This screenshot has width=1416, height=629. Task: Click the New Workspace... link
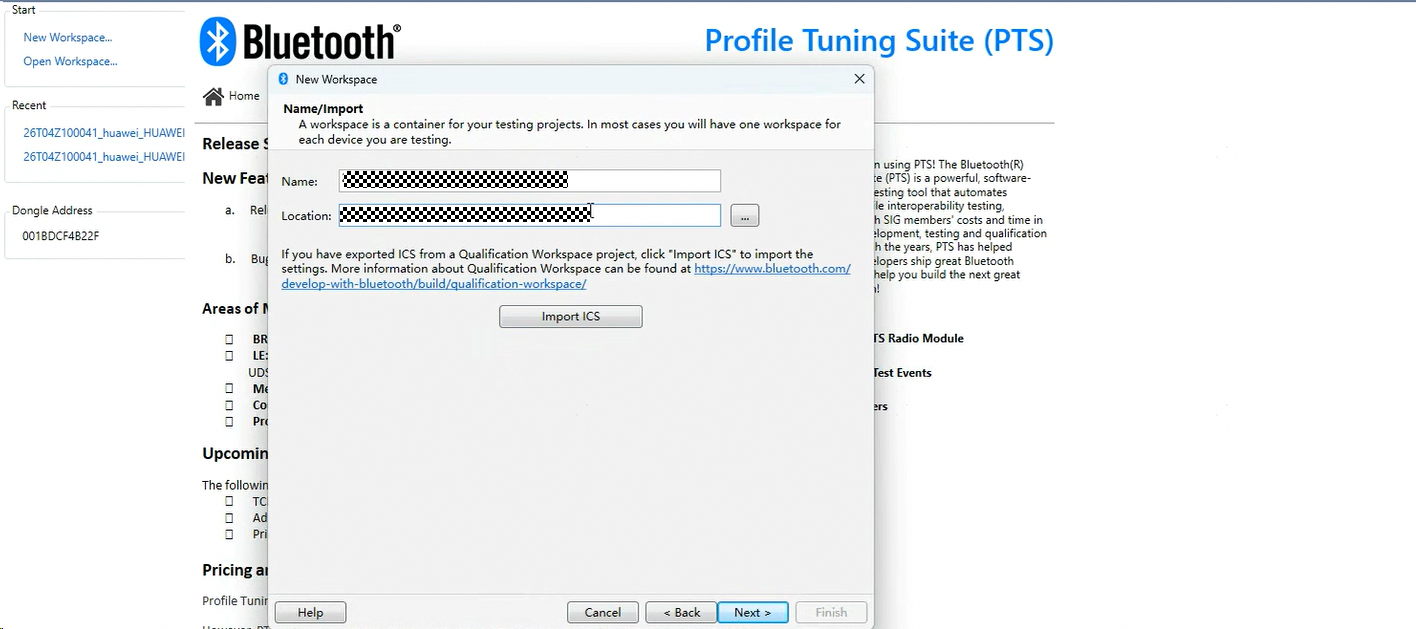click(x=67, y=38)
